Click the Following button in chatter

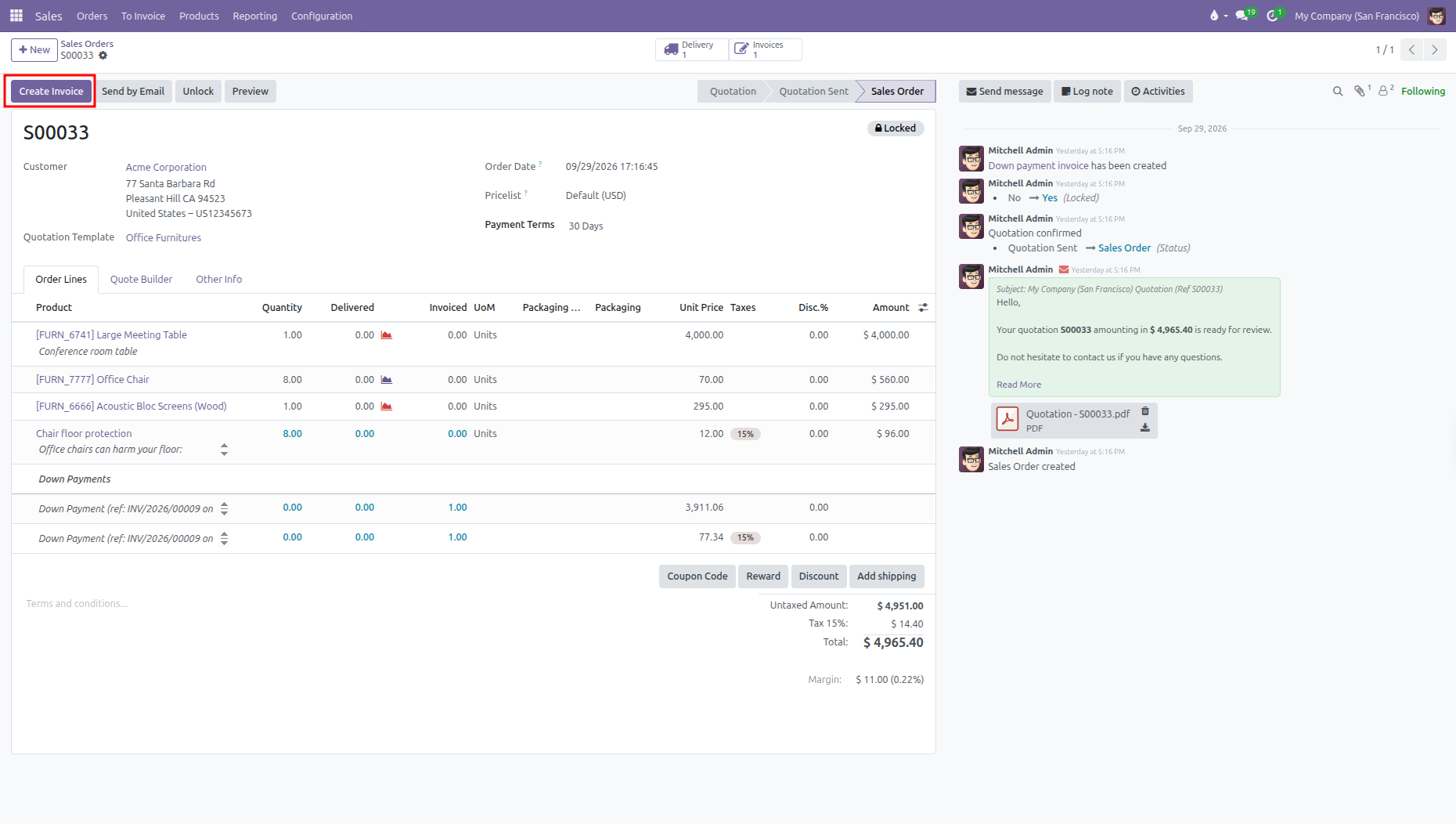click(1422, 92)
